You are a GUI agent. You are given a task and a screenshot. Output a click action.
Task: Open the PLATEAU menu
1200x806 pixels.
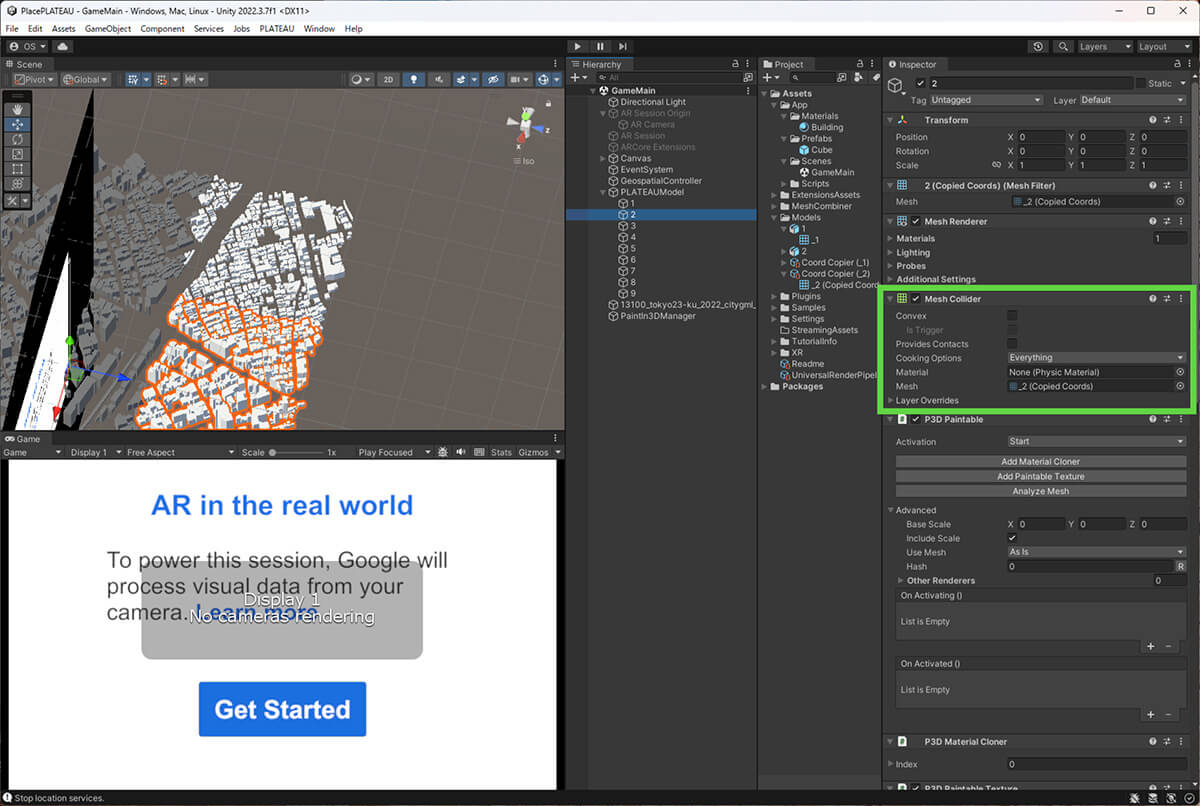pos(277,29)
